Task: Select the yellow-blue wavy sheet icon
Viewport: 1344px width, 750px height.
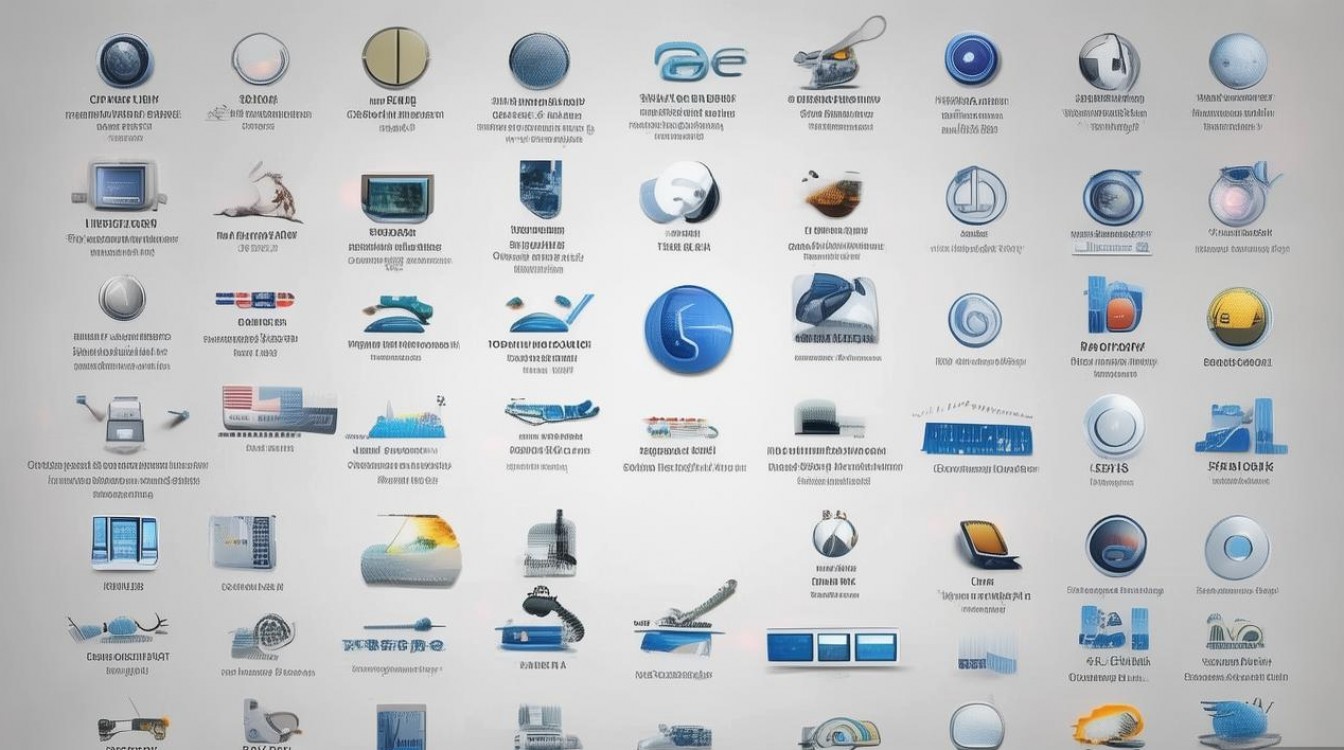Action: pos(410,551)
